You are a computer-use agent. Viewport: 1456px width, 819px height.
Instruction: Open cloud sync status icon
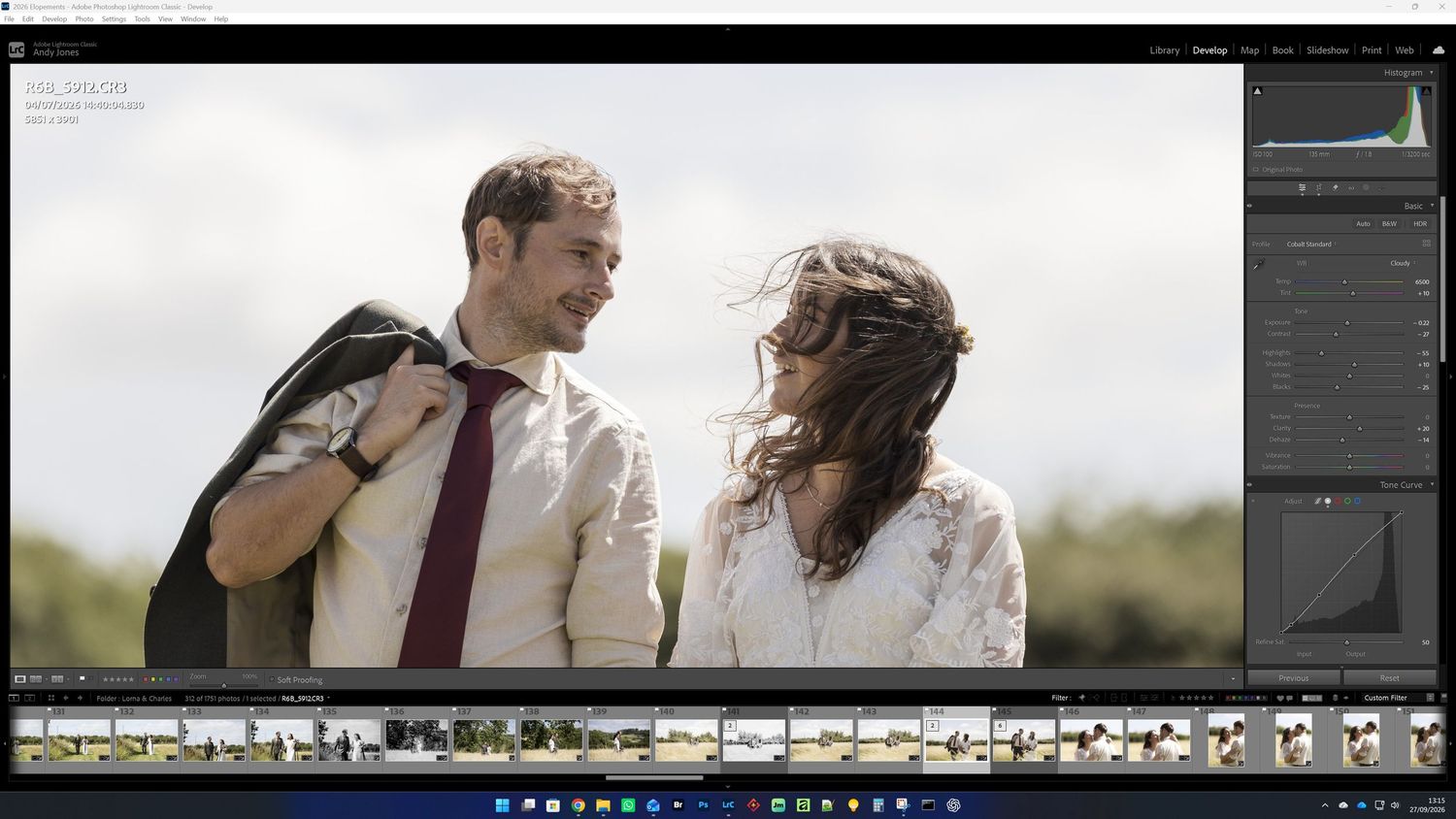point(1438,49)
